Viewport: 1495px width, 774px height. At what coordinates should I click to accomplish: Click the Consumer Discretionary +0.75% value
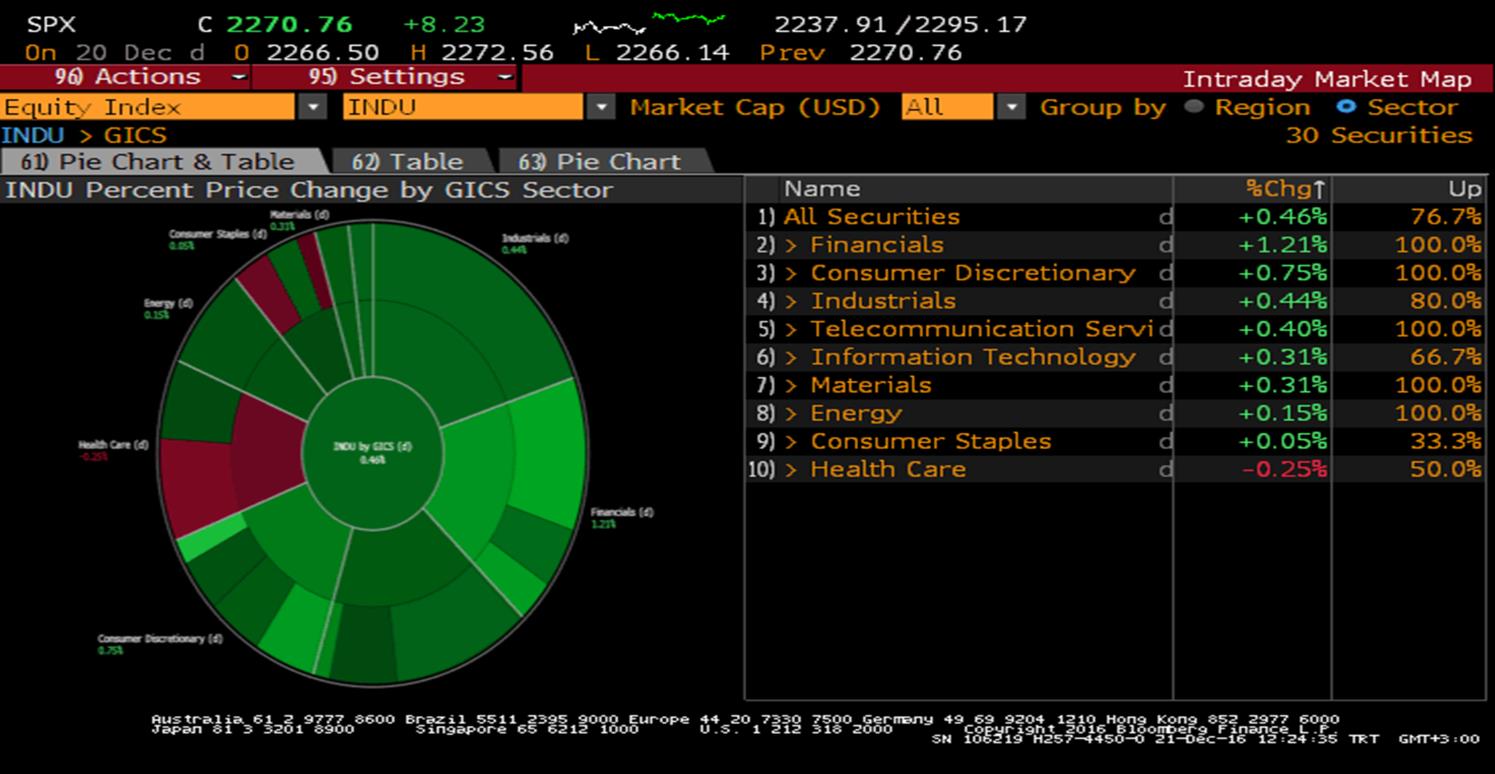pos(1283,273)
